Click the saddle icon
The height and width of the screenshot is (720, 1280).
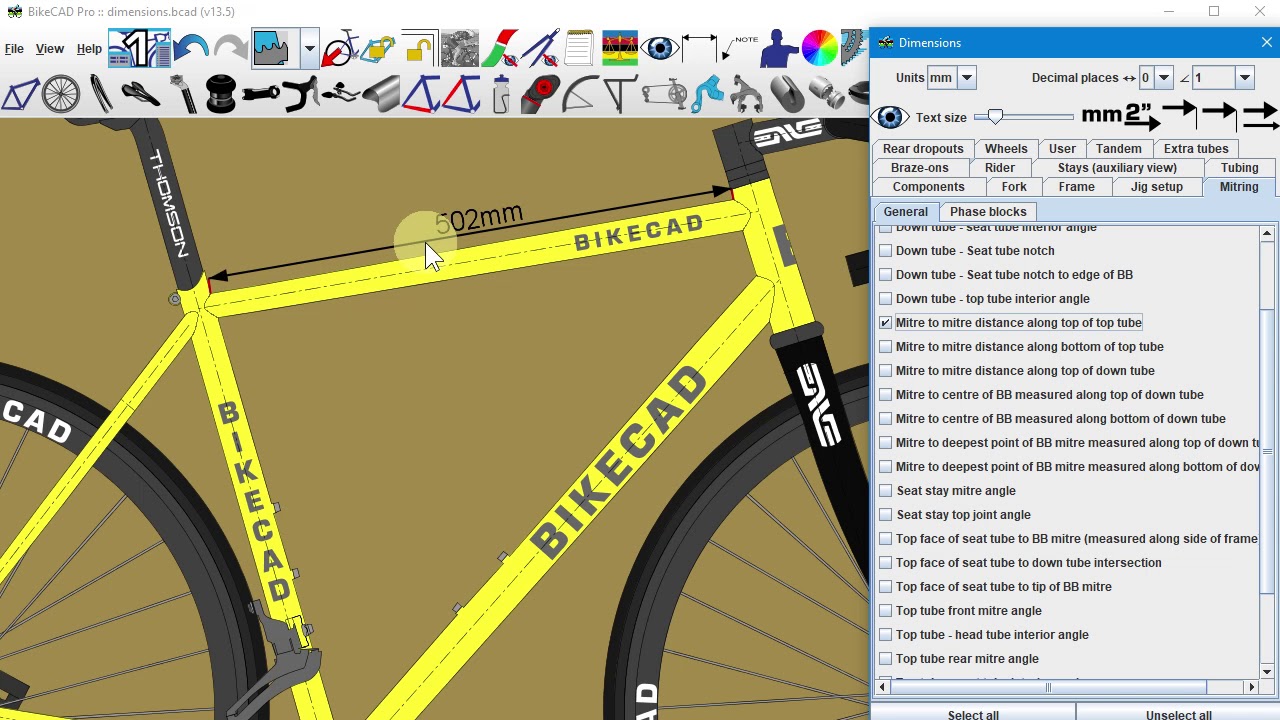coord(140,94)
